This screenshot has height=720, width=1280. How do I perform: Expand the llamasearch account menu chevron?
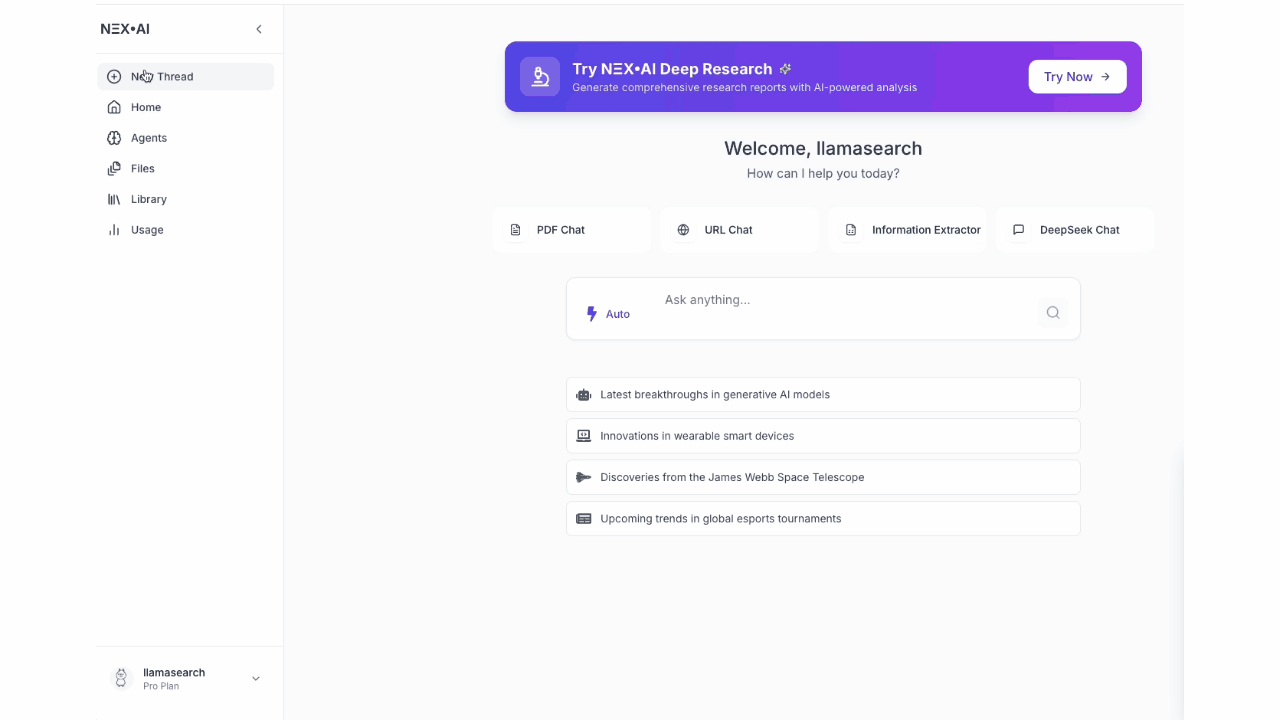(x=256, y=679)
